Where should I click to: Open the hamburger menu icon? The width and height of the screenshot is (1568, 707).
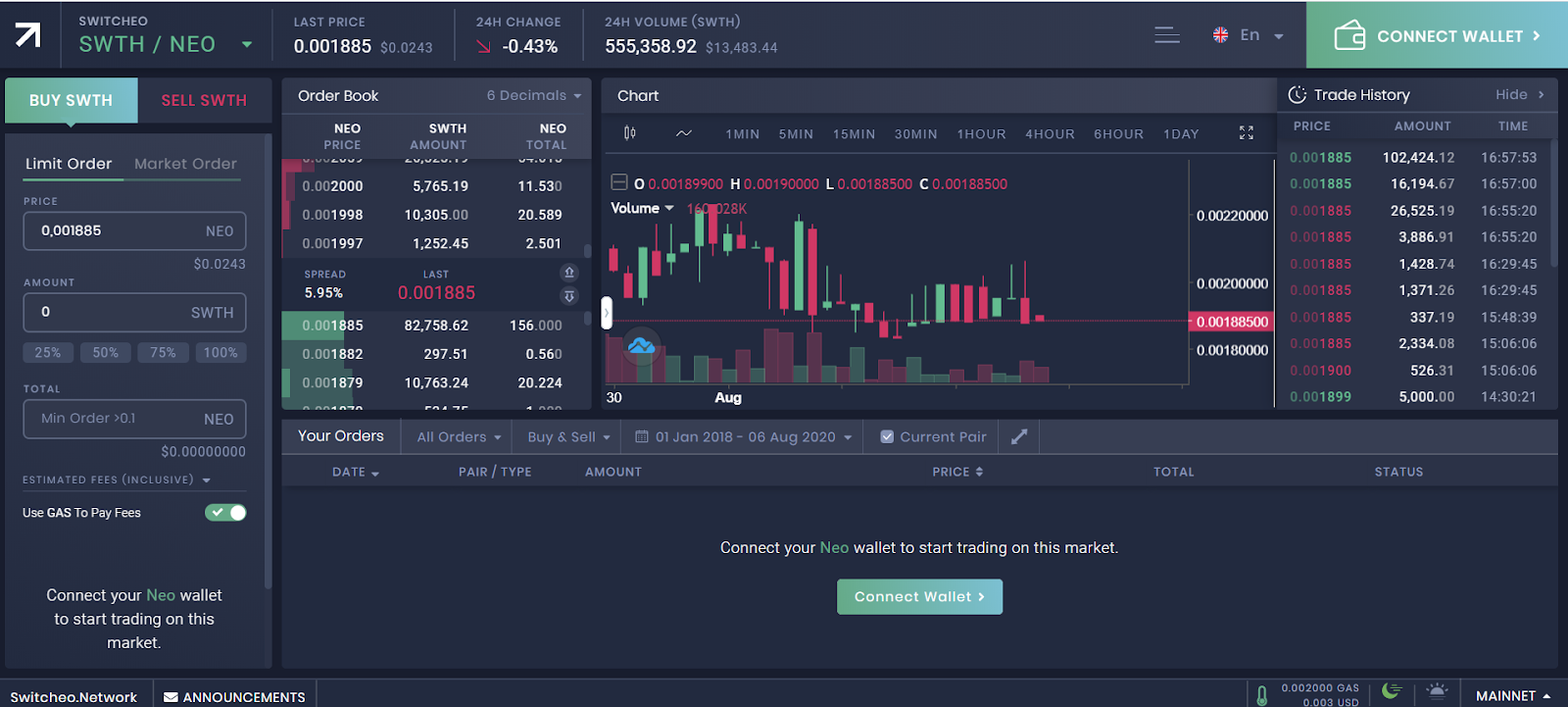point(1166,35)
